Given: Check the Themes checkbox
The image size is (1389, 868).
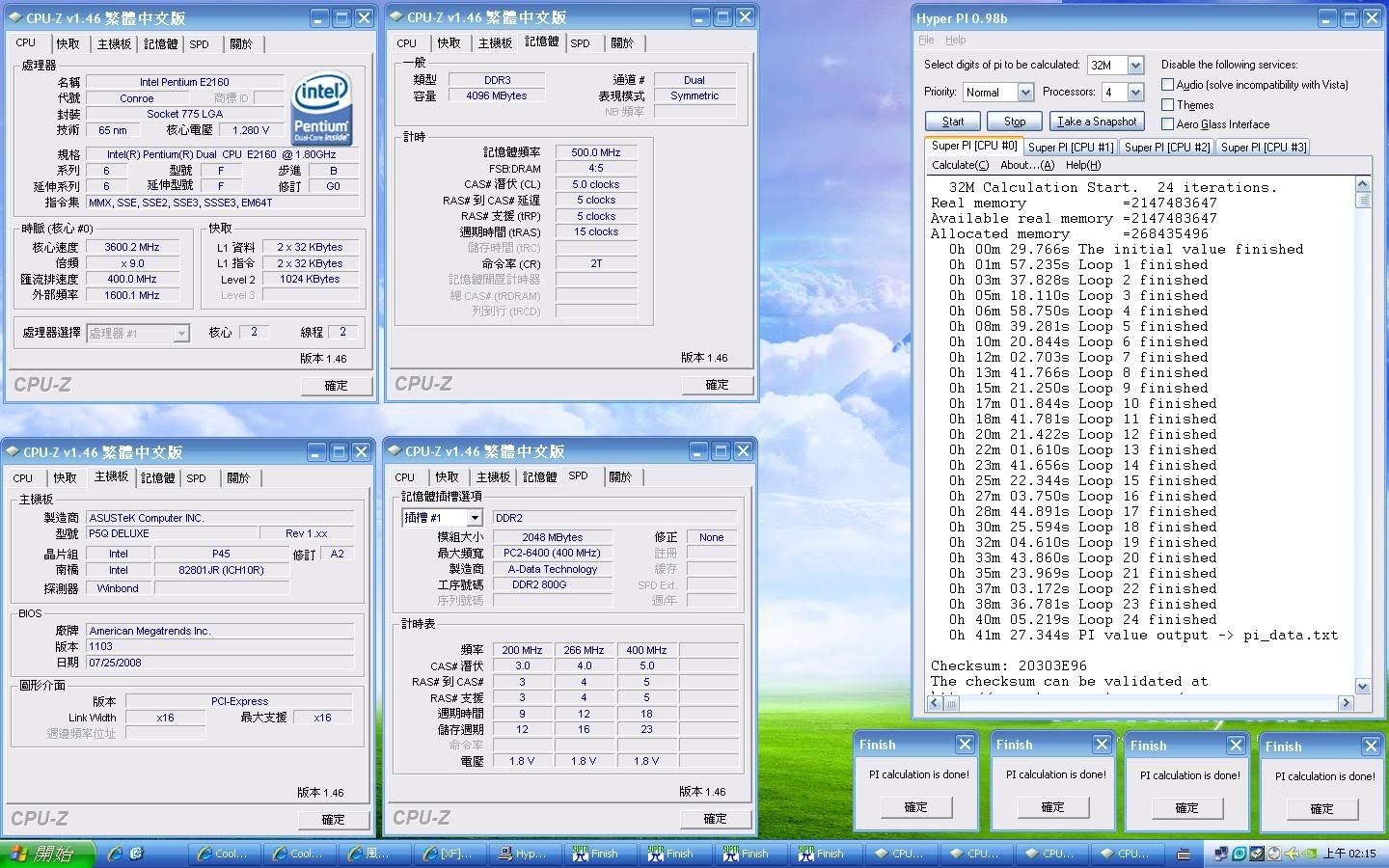Looking at the screenshot, I should point(1167,105).
